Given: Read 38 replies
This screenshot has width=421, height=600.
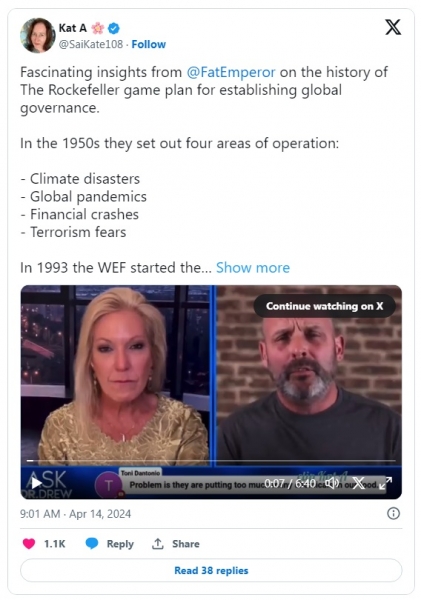Looking at the screenshot, I should tap(211, 570).
